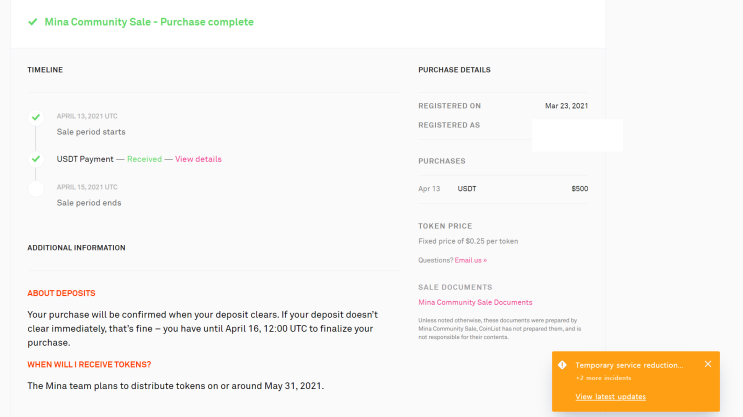The height and width of the screenshot is (417, 743).
Task: Click the 'APRIL 15, 2021 UTC' timeline date
Action: pos(87,187)
